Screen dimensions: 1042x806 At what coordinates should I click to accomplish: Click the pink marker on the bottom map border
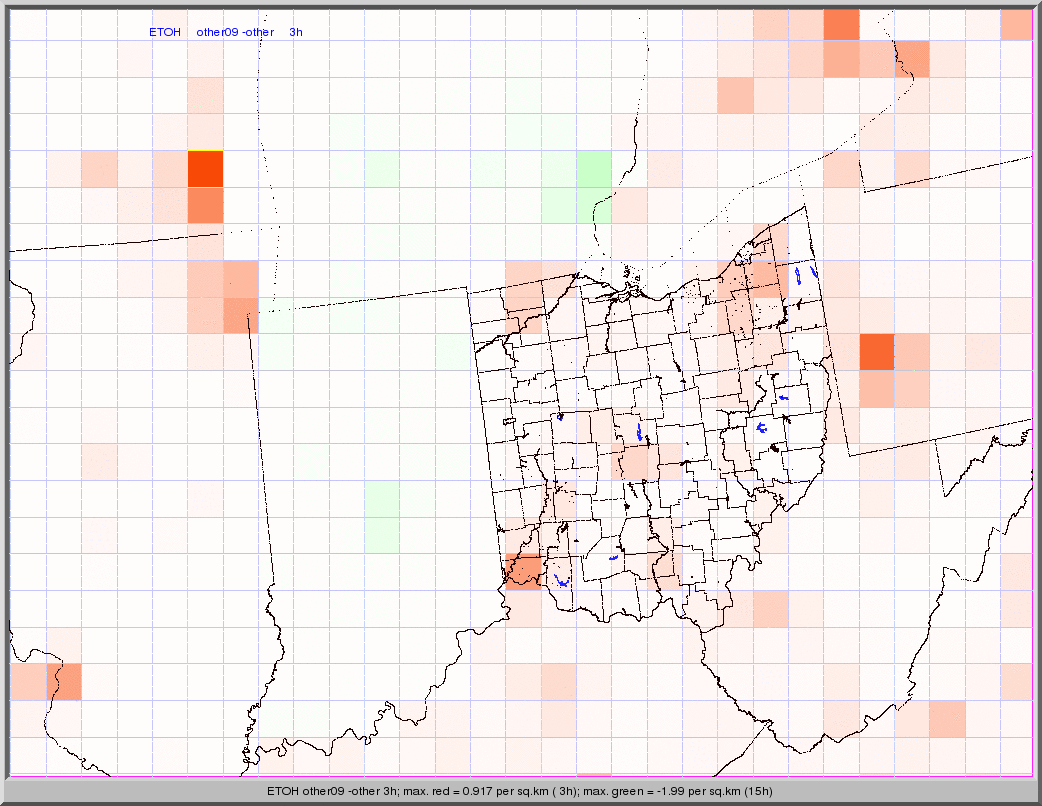tap(594, 774)
